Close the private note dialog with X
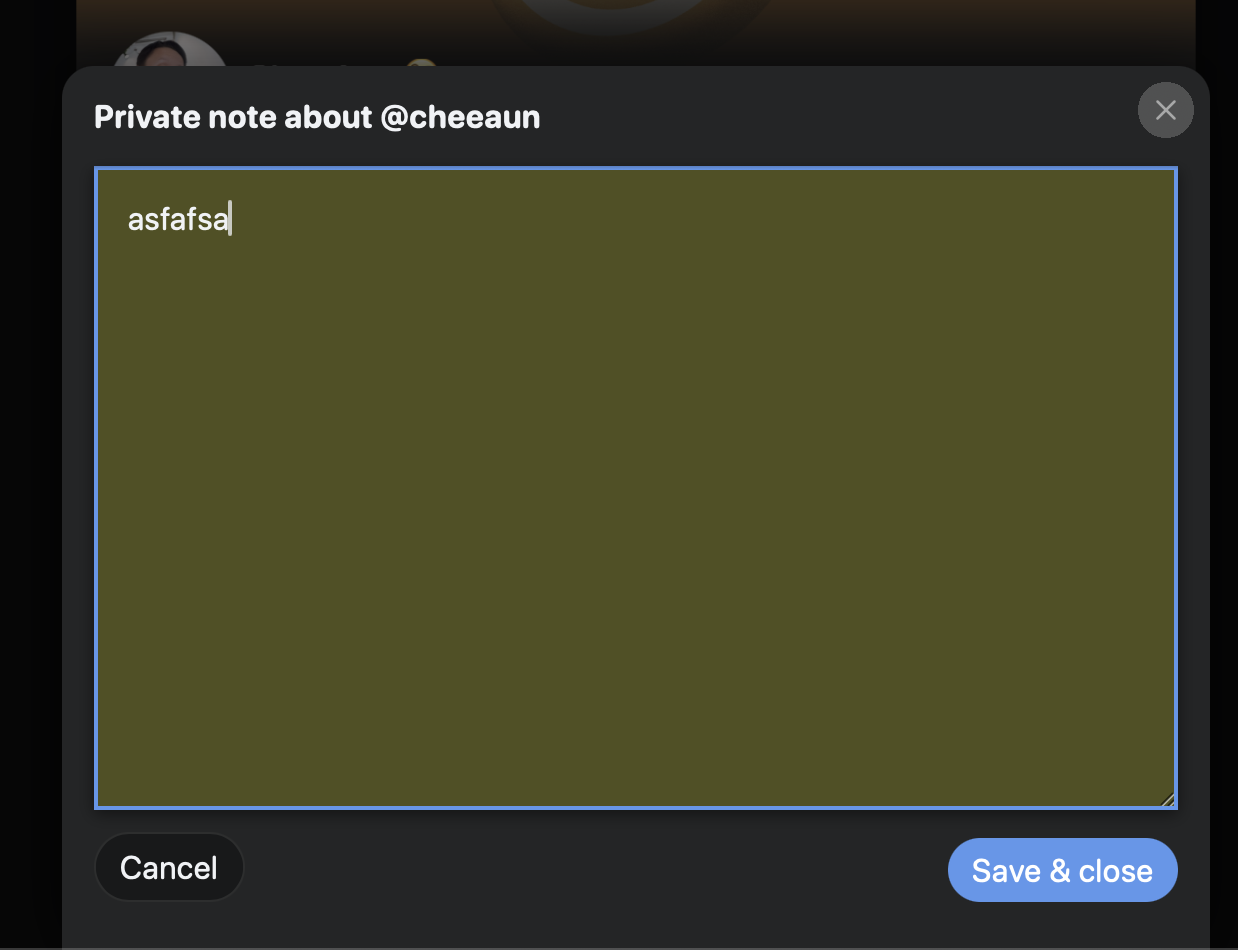The image size is (1238, 950). pyautogui.click(x=1165, y=110)
